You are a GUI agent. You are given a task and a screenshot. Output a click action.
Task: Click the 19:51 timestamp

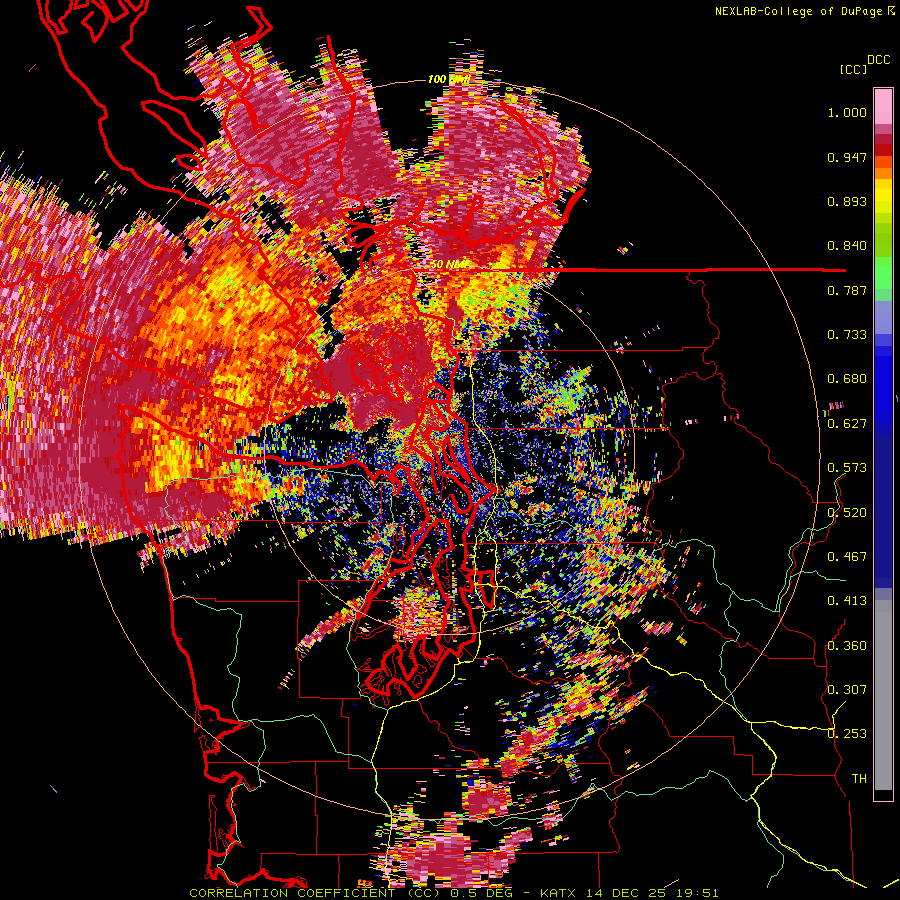point(696,893)
